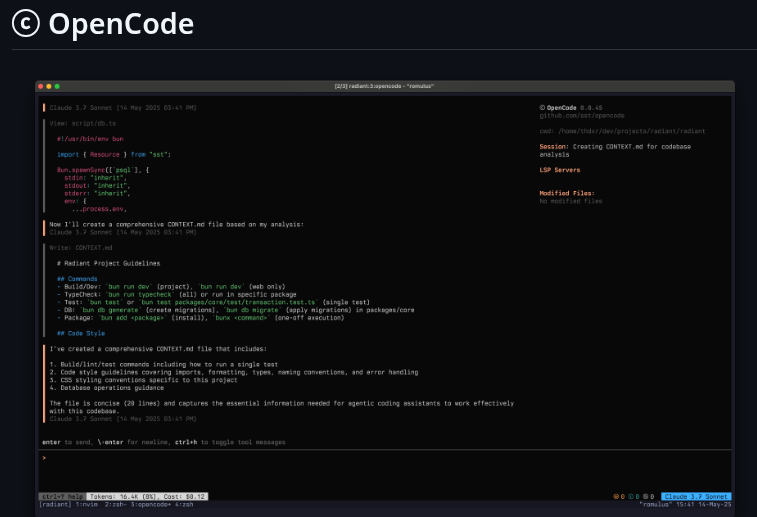The height and width of the screenshot is (517, 757).
Task: Click the '#!/usr/bin/env bun' shebang line
Action: (x=90, y=139)
